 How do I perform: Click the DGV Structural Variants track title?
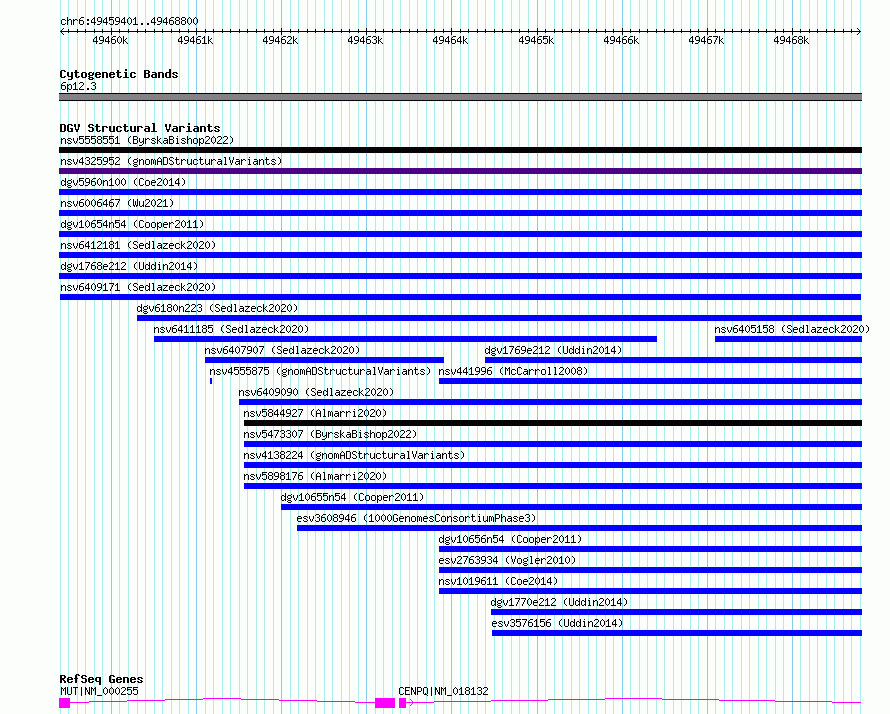[140, 128]
